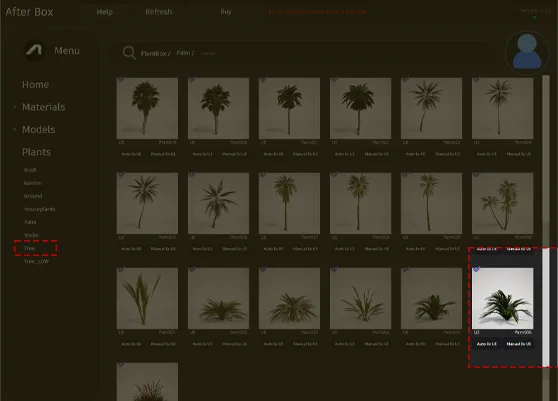
Task: Toggle the checkmark on Palm027 thumbnail
Action: (263, 174)
